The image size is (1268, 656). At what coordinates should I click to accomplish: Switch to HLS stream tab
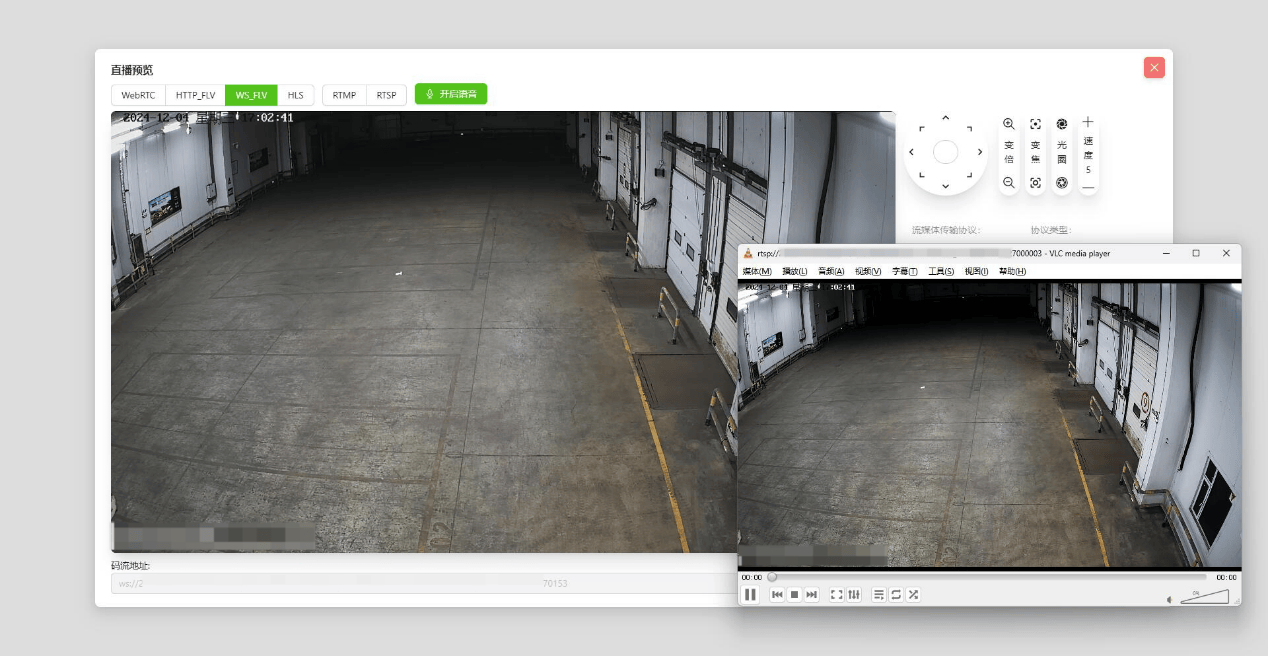coord(296,95)
